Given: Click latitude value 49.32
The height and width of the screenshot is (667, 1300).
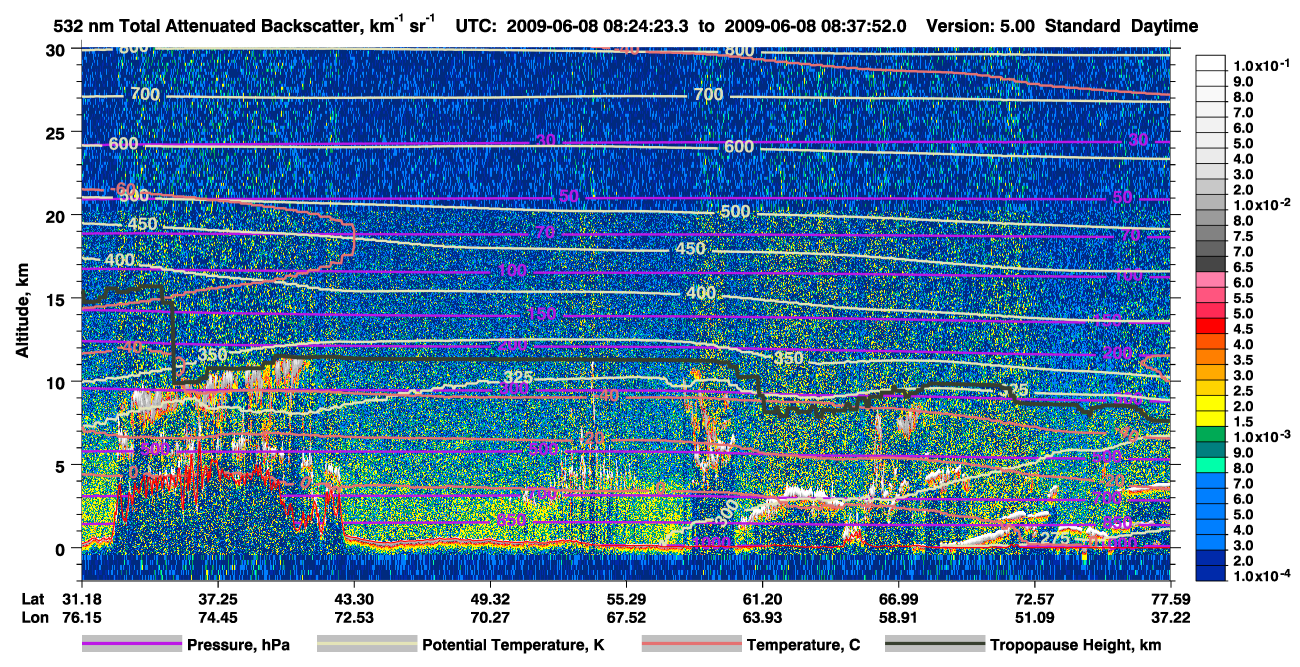Looking at the screenshot, I should tap(489, 598).
